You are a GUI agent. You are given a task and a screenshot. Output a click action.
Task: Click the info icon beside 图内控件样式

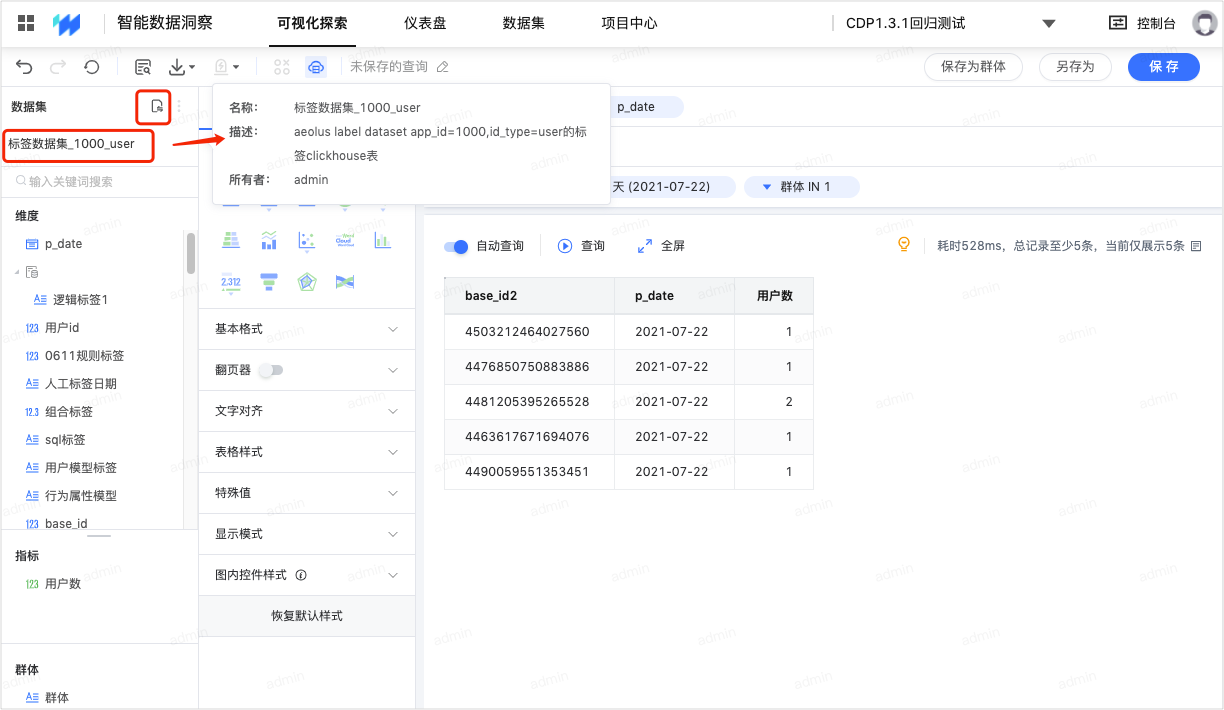tap(301, 575)
